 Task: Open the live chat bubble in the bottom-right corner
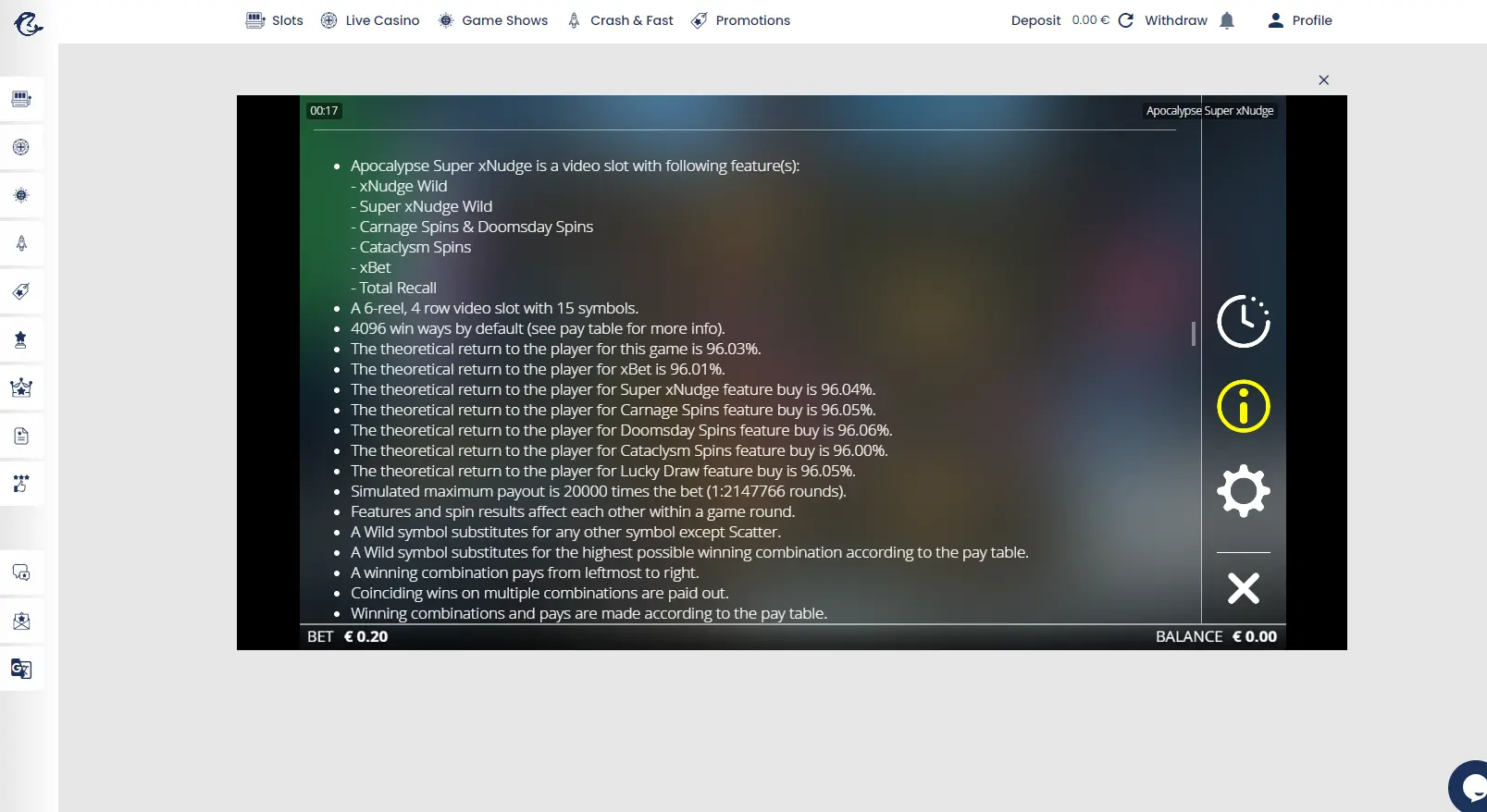pos(1469,787)
